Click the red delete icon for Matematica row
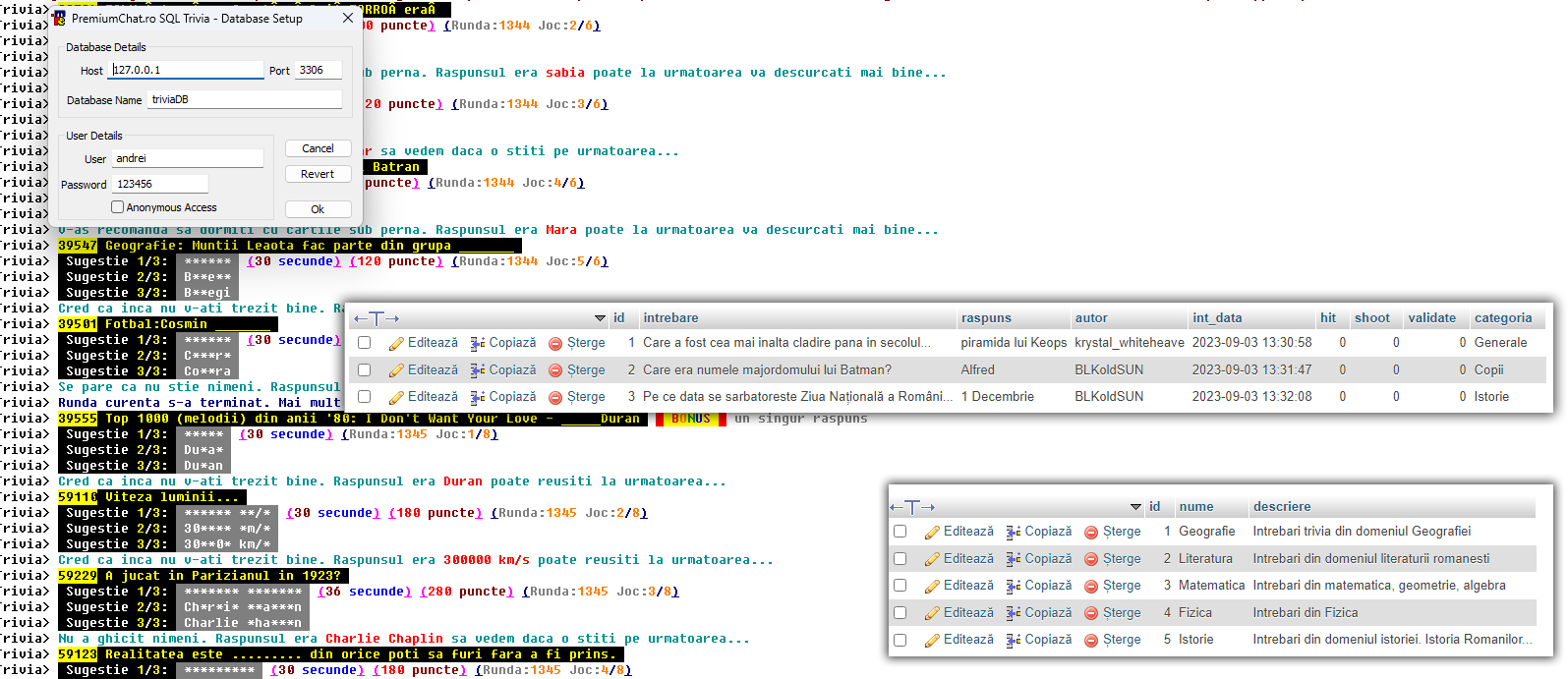This screenshot has width=1568, height=679. pyautogui.click(x=1091, y=587)
